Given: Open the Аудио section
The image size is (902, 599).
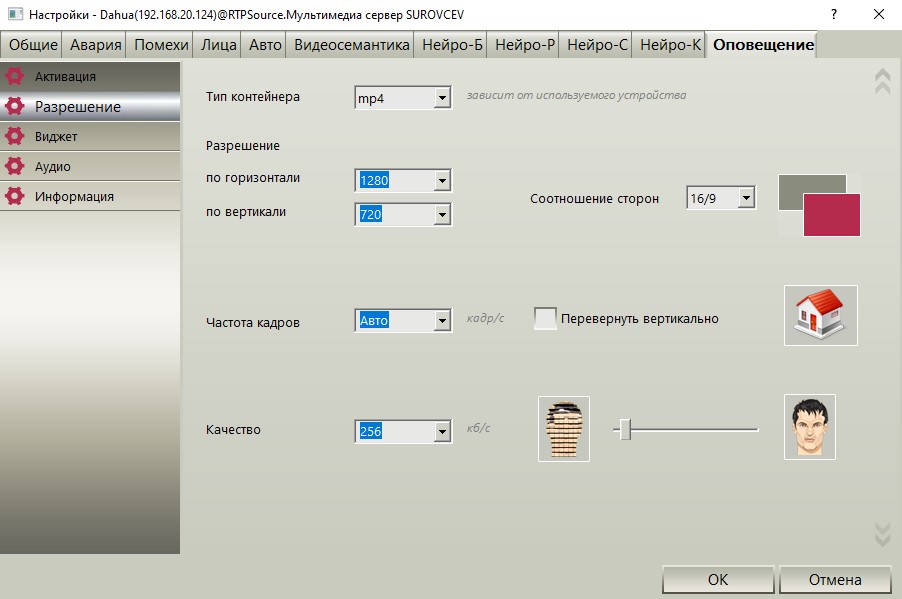Looking at the screenshot, I should pos(90,166).
